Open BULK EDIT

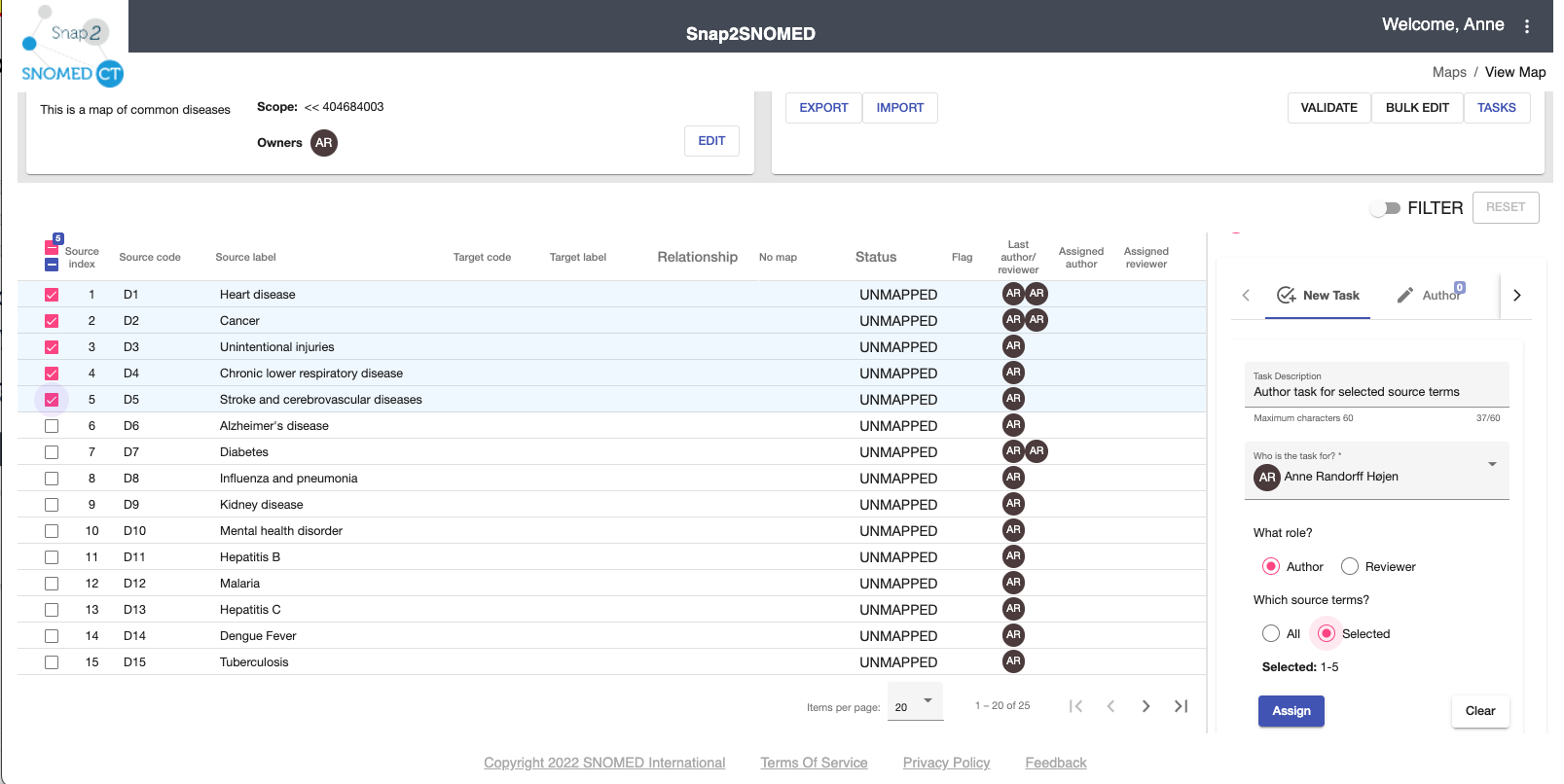(1417, 108)
